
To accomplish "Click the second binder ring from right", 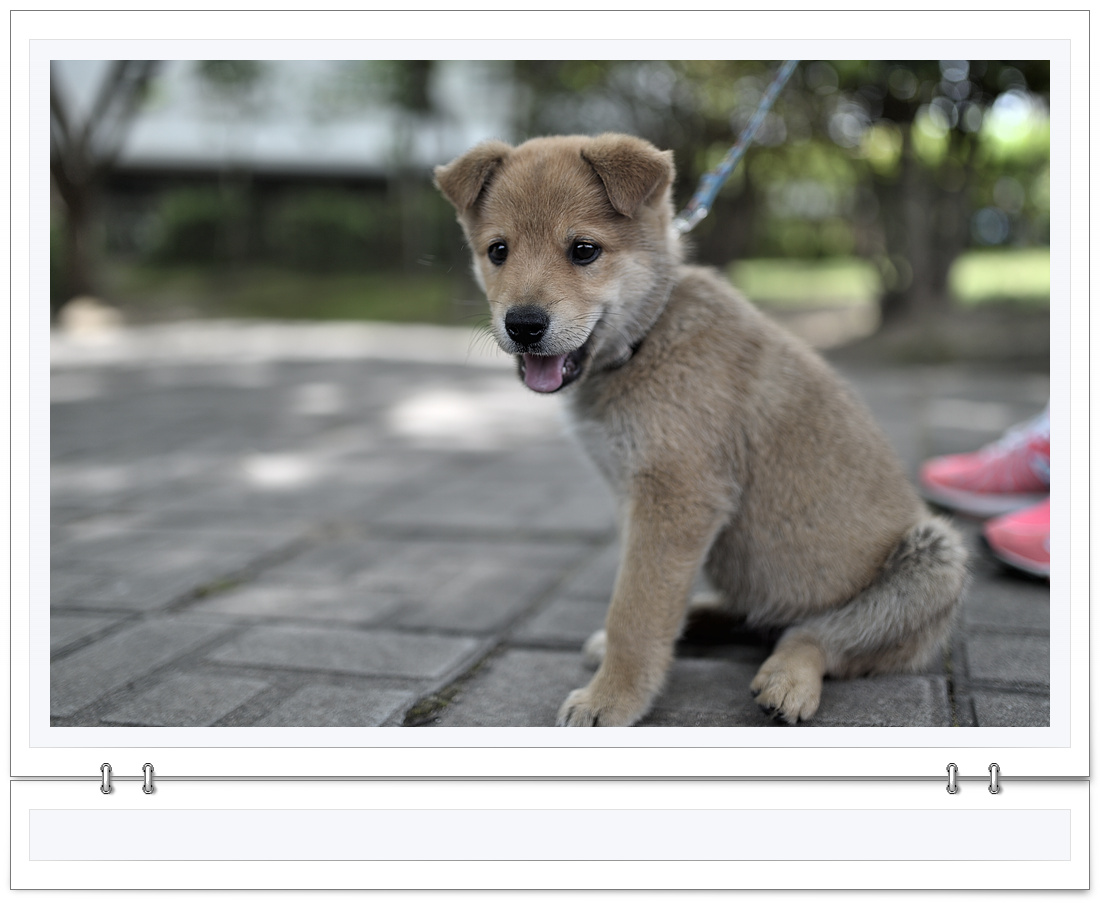I will [x=952, y=778].
